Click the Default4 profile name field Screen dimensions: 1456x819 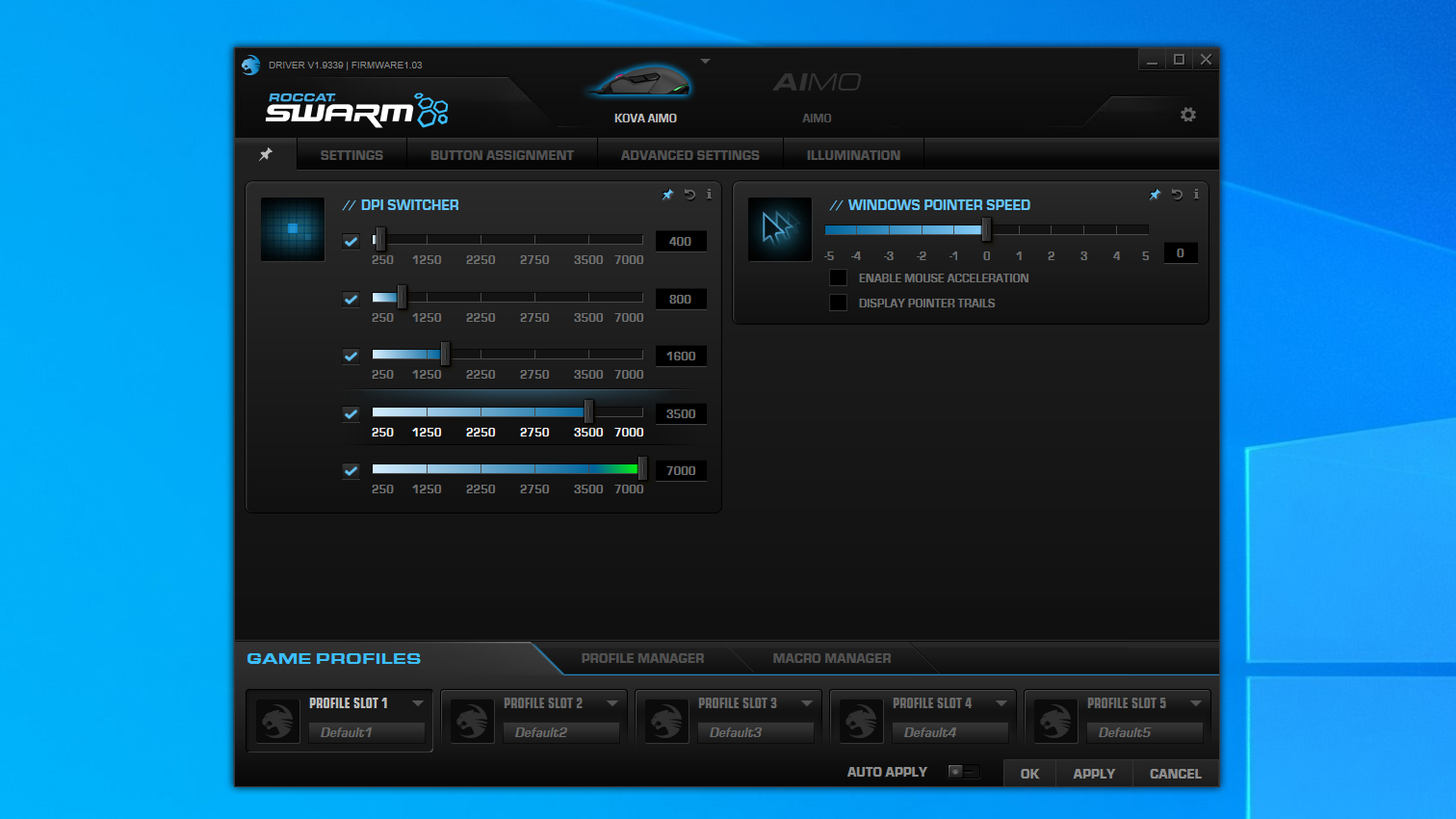pos(950,732)
